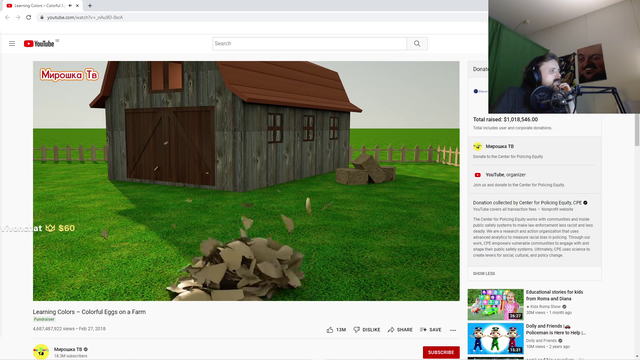Open Мирошка ТВ channel name link
The image size is (640, 360).
[68, 349]
